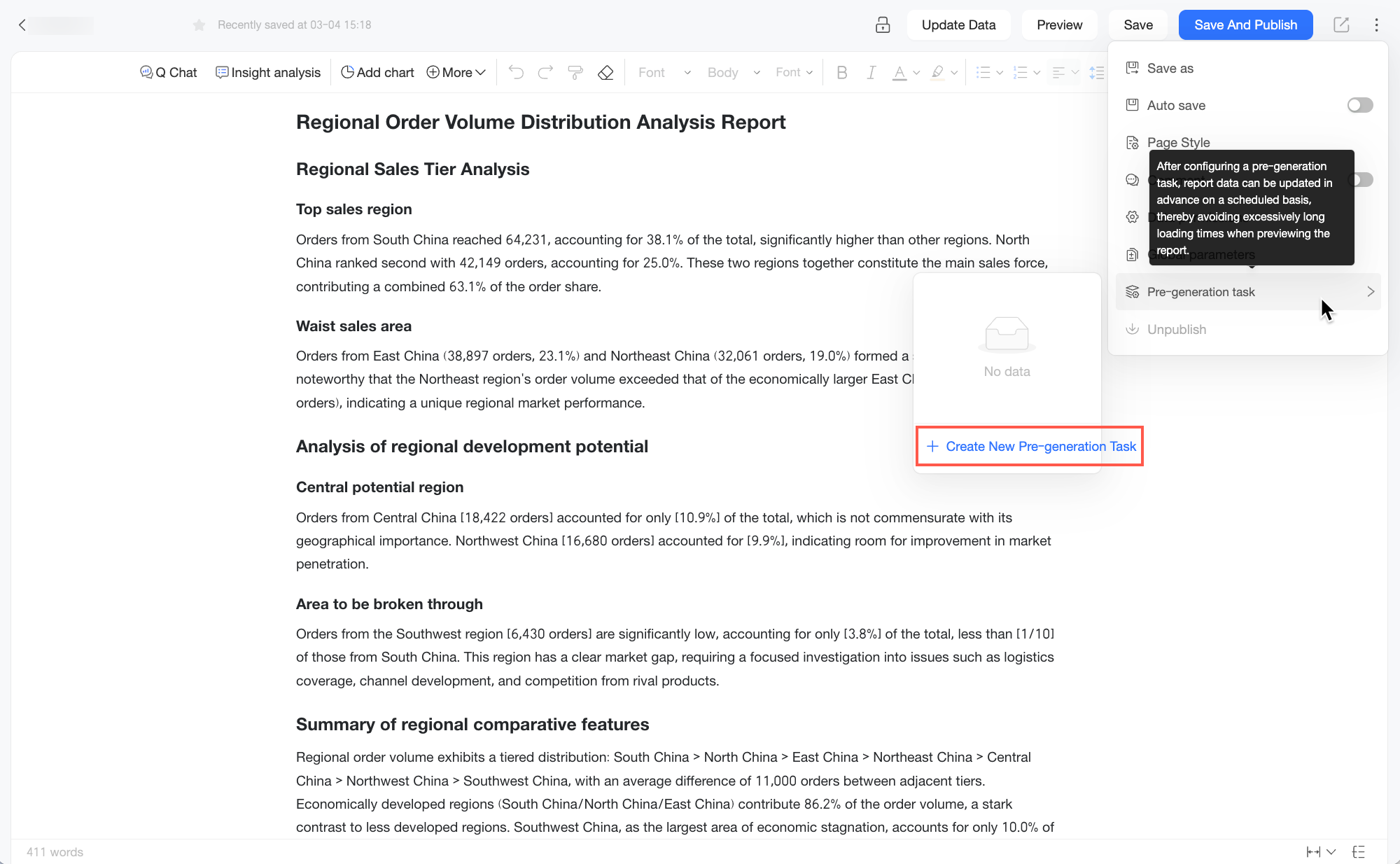Click the gear settings icon in menu
This screenshot has width=1400, height=864.
pos(1132,217)
